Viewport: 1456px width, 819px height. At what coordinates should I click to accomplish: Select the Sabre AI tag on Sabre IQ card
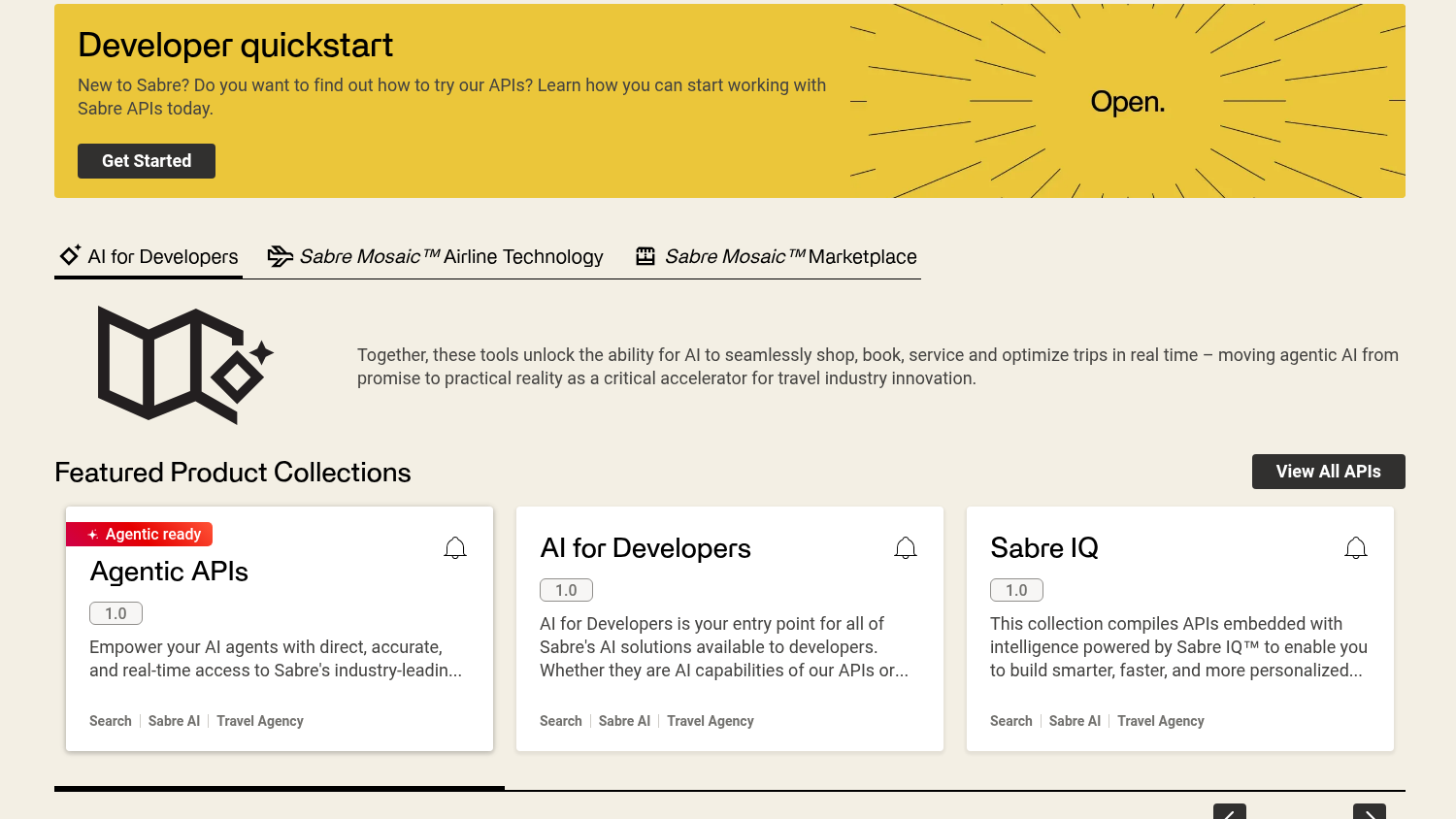(1075, 721)
